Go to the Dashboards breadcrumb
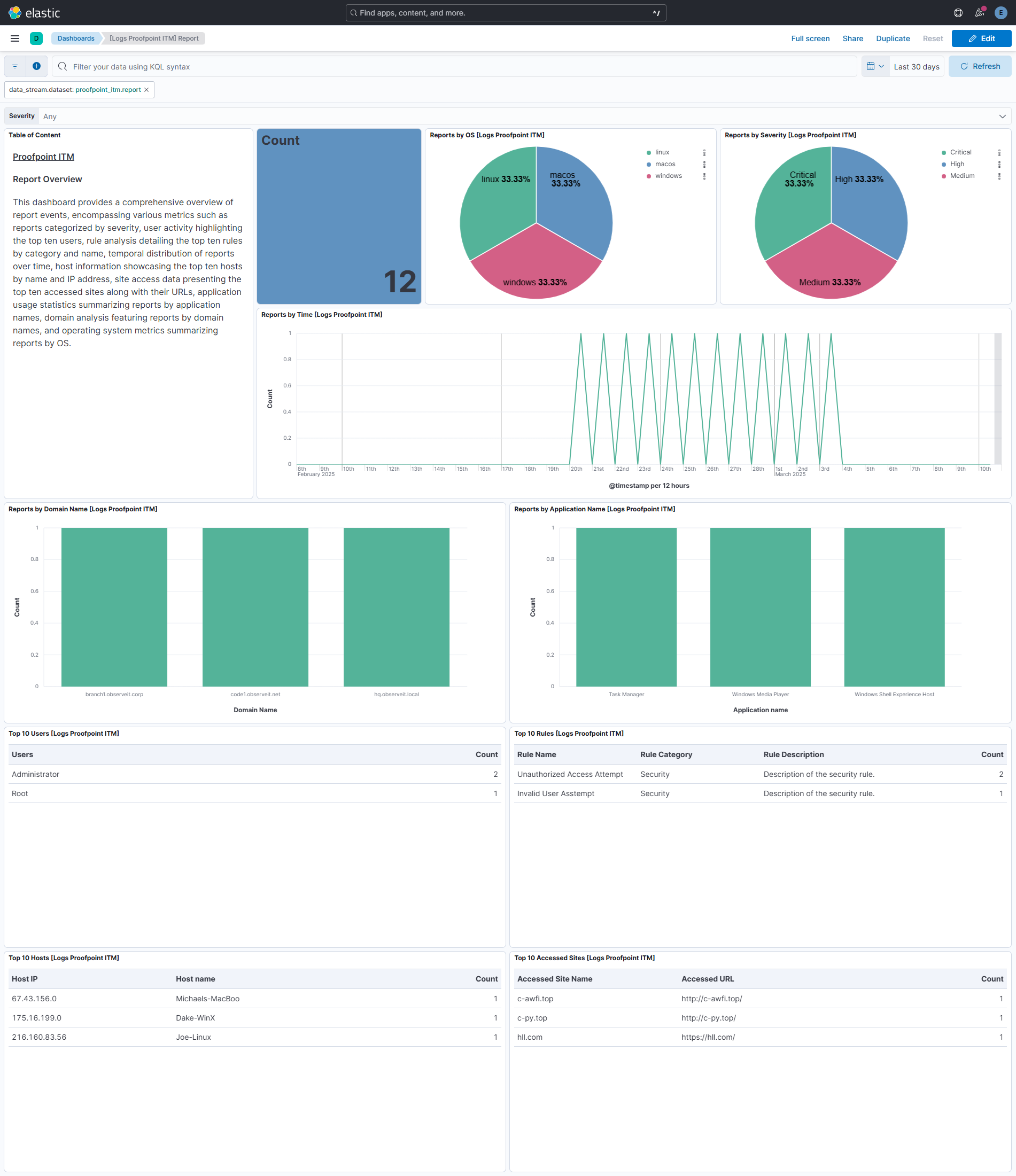The height and width of the screenshot is (1176, 1016). pos(75,38)
